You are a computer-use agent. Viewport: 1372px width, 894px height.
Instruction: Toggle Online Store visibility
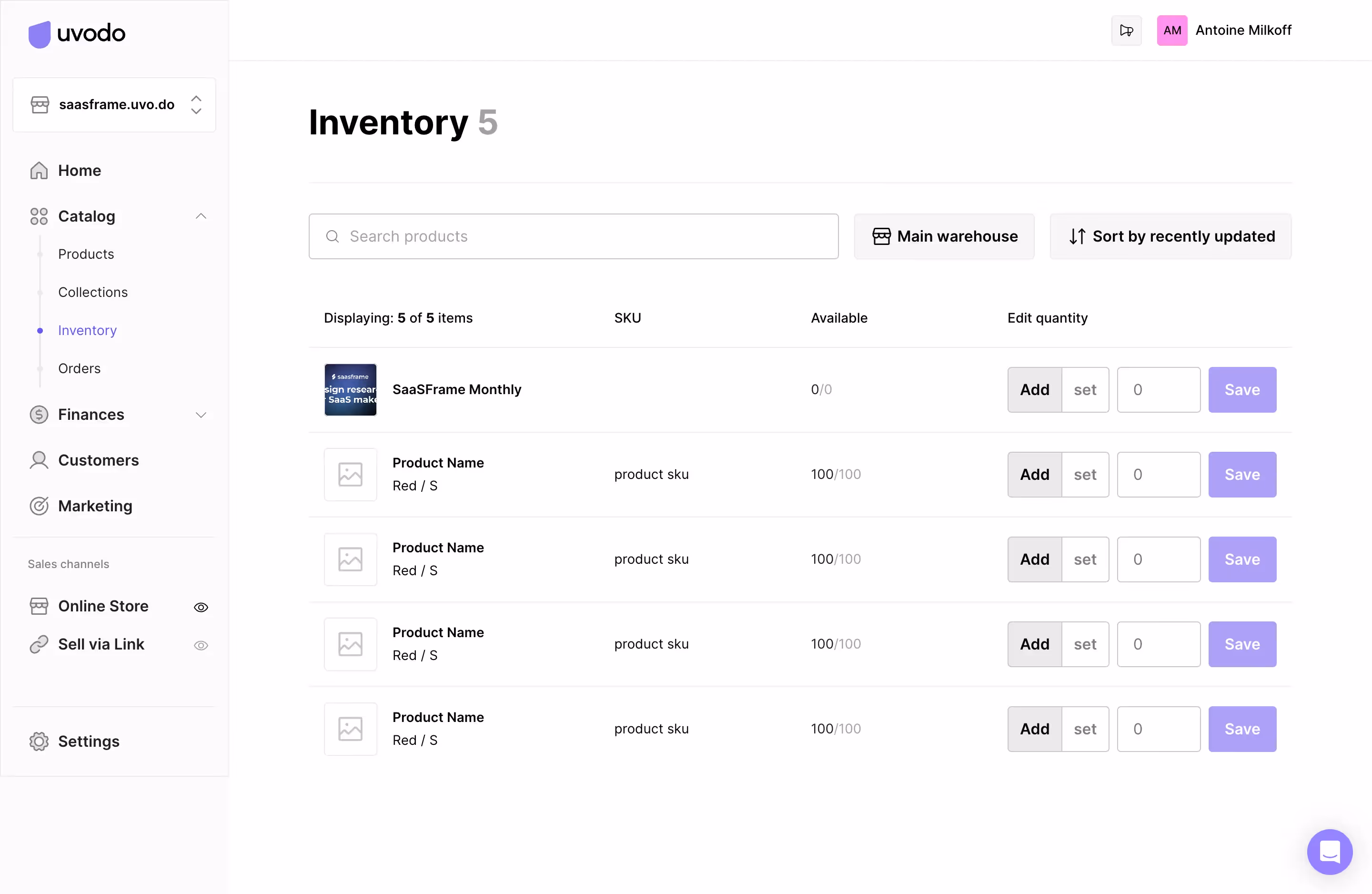pos(201,606)
